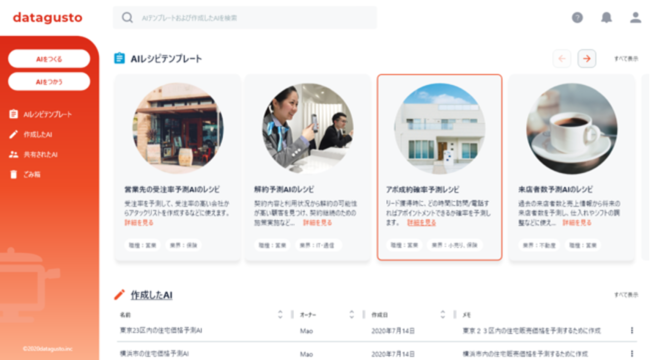Click the help question mark icon
Viewport: 650px width, 360px height.
[x=577, y=17]
